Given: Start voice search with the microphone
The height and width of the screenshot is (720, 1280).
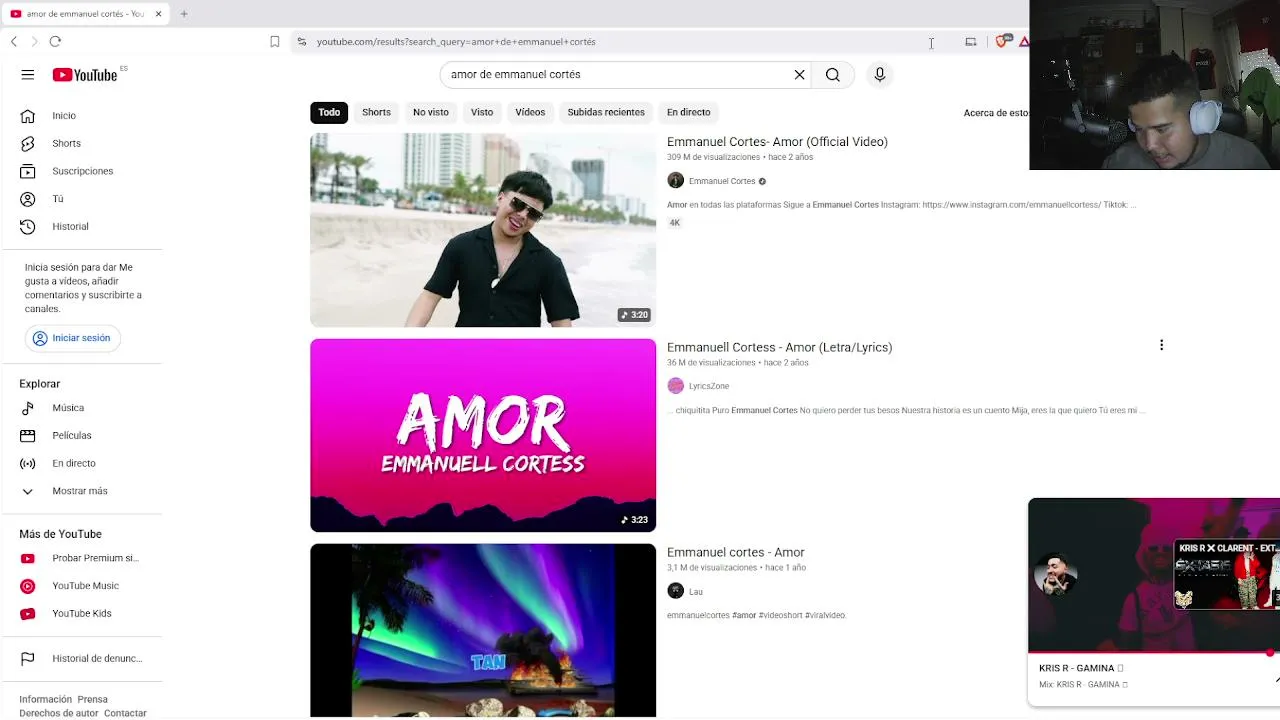Looking at the screenshot, I should (880, 75).
